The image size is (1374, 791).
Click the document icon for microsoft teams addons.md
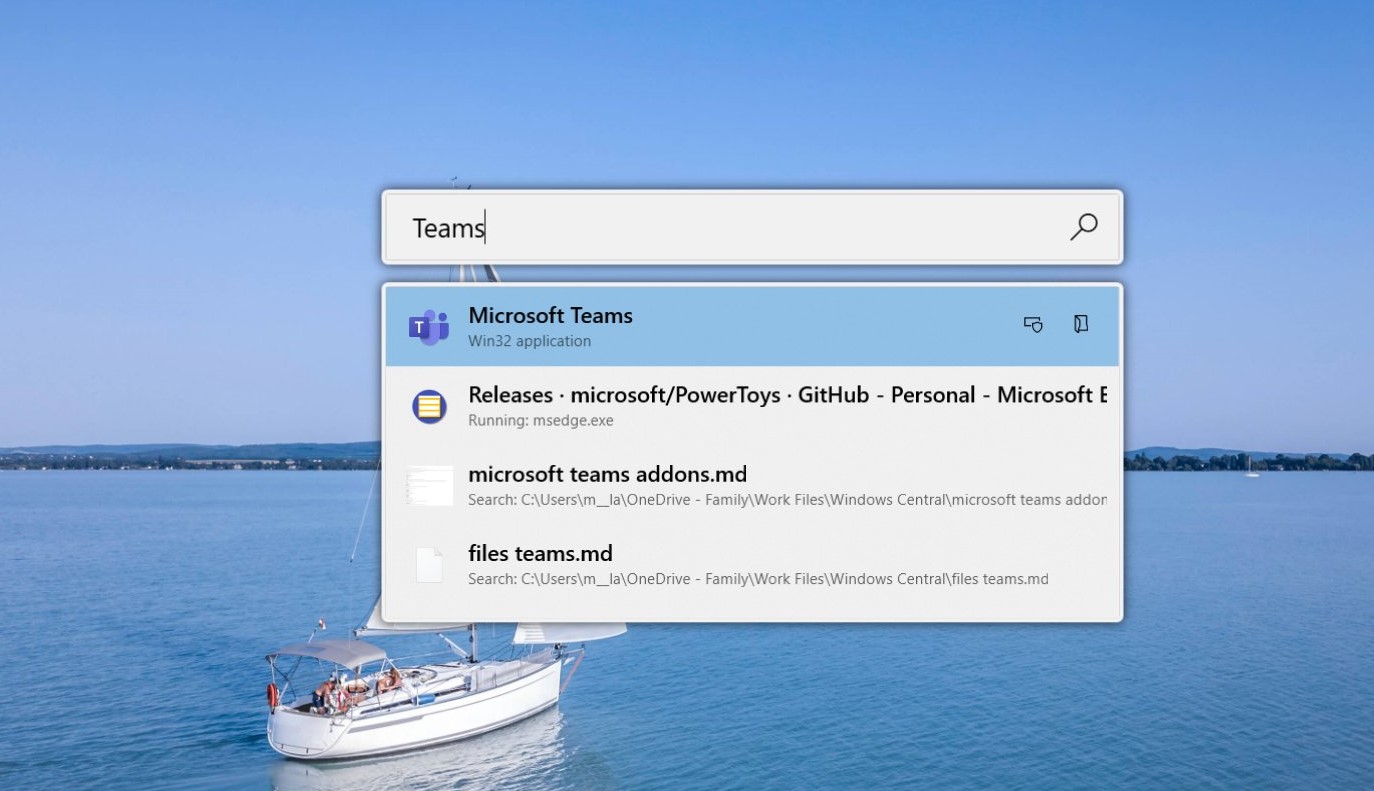(x=428, y=484)
